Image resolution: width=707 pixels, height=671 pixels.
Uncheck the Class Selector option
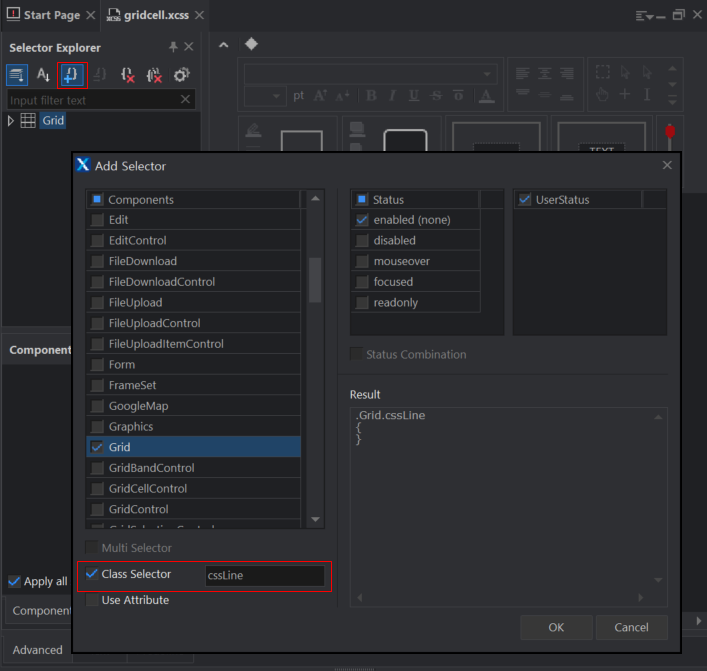(93, 574)
